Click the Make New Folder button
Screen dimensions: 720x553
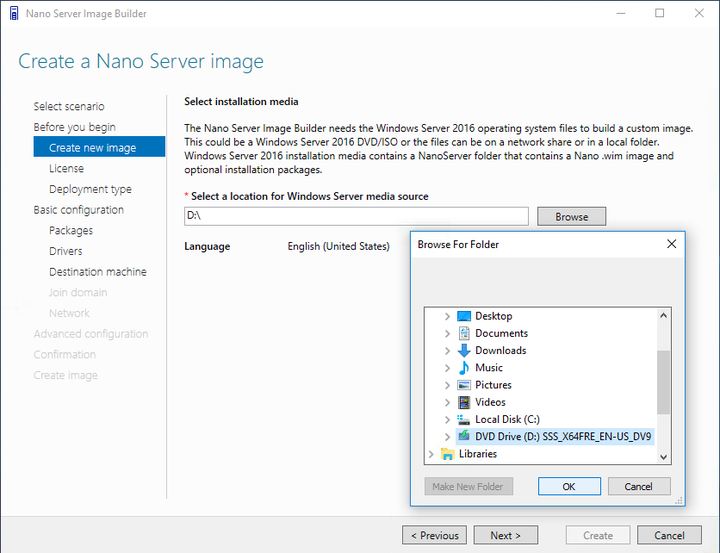[x=468, y=486]
